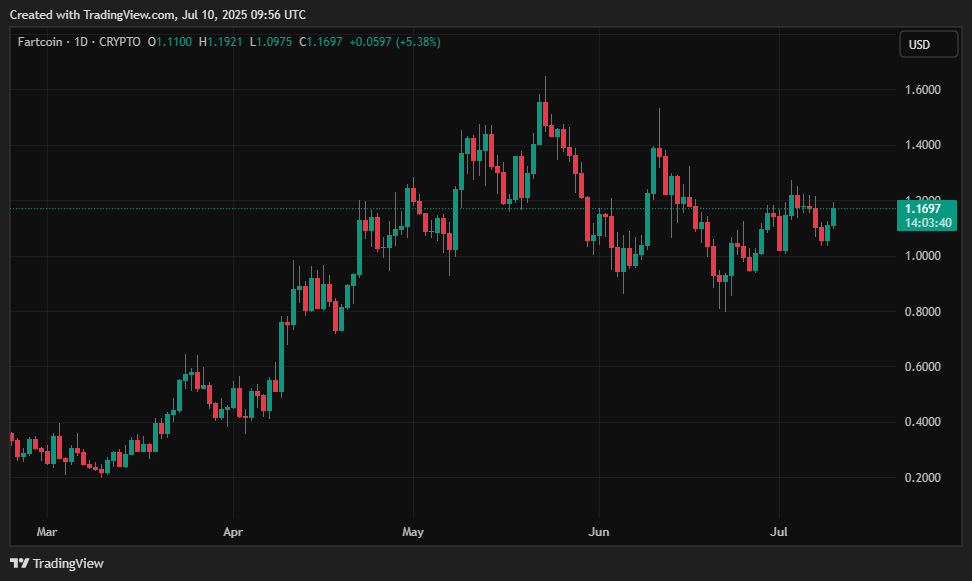
Task: Open the USD currency selector
Action: click(x=918, y=44)
